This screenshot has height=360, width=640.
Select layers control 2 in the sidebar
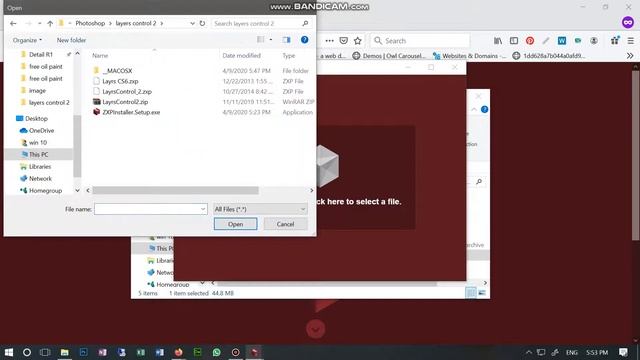(49, 102)
